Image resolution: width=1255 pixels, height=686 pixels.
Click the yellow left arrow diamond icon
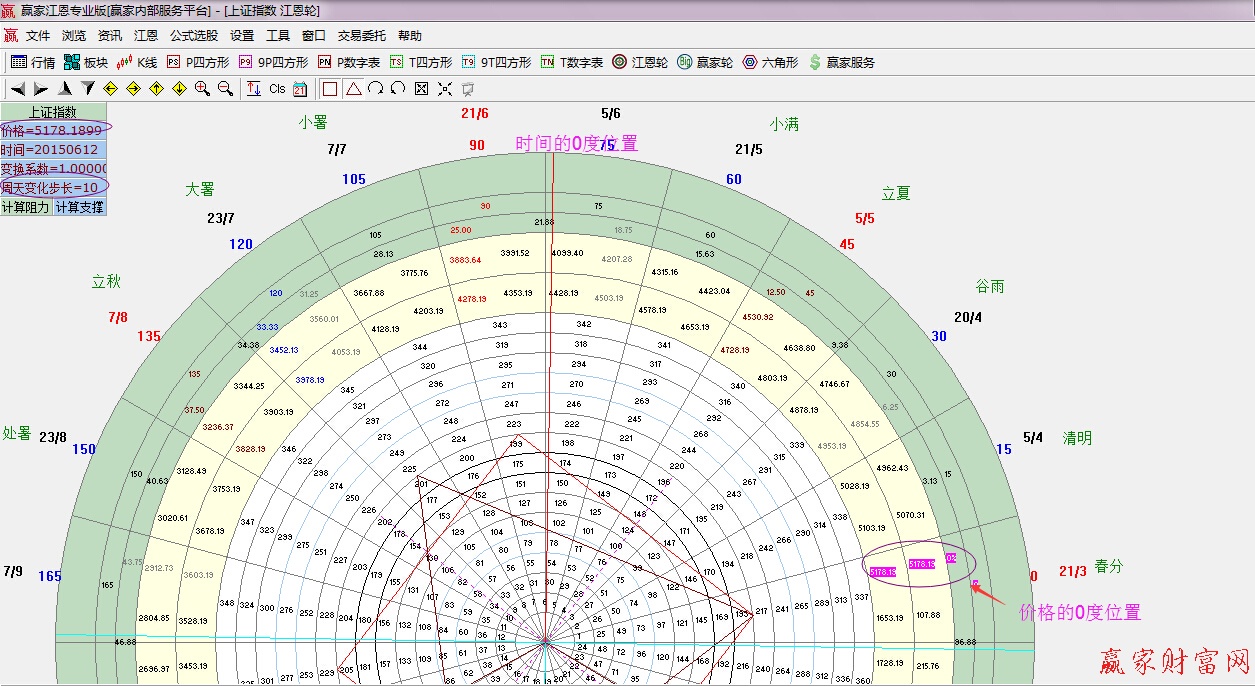(x=111, y=89)
